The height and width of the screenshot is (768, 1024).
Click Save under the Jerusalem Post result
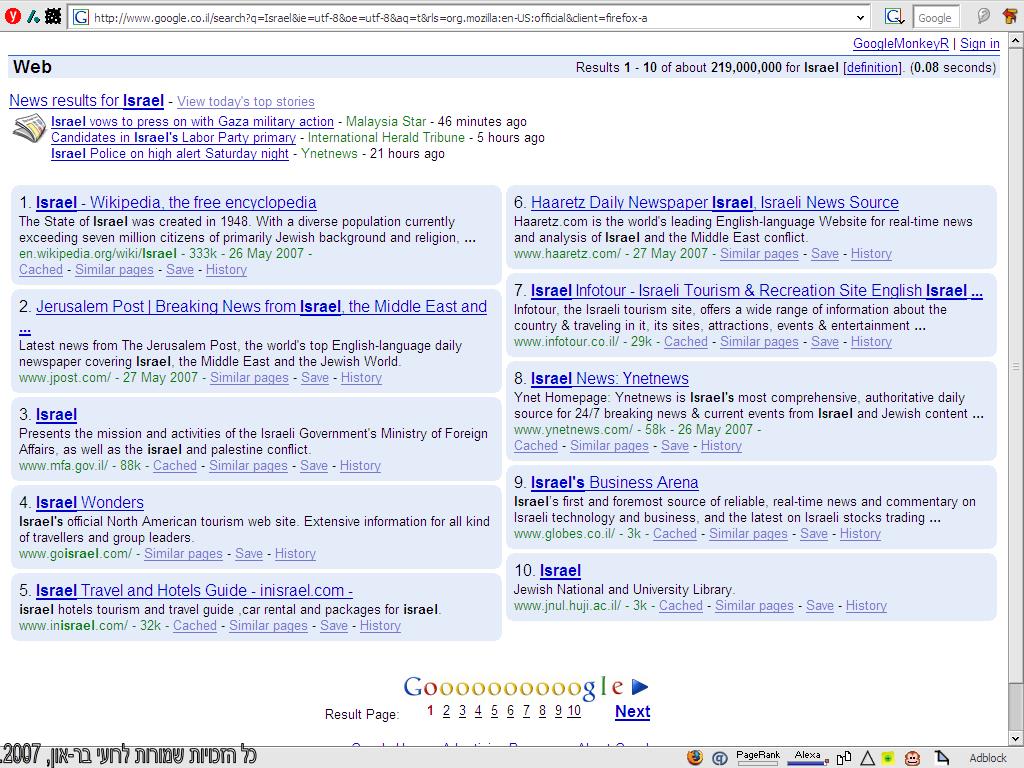[x=315, y=377]
